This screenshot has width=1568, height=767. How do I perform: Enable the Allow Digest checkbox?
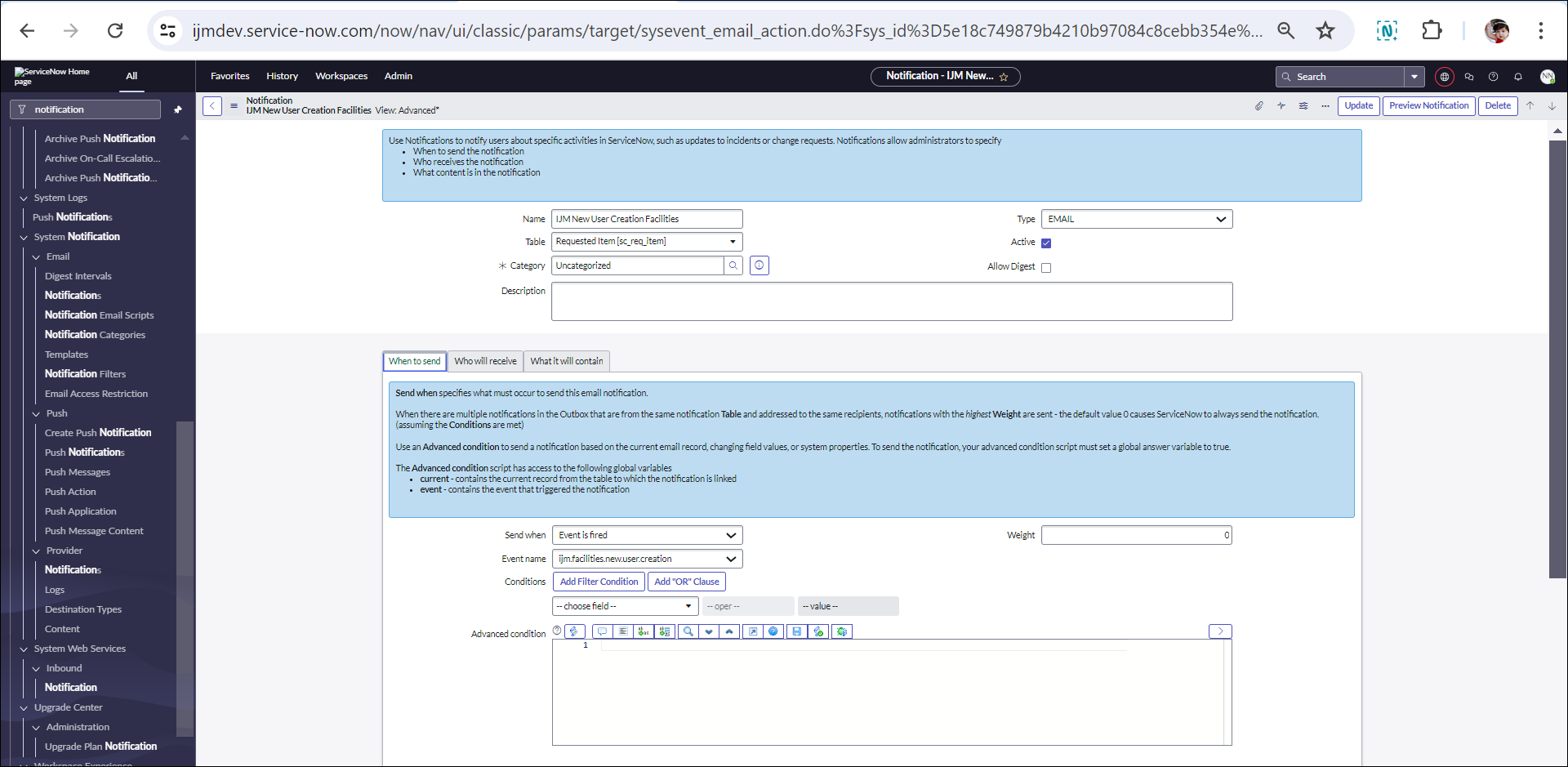(x=1046, y=268)
